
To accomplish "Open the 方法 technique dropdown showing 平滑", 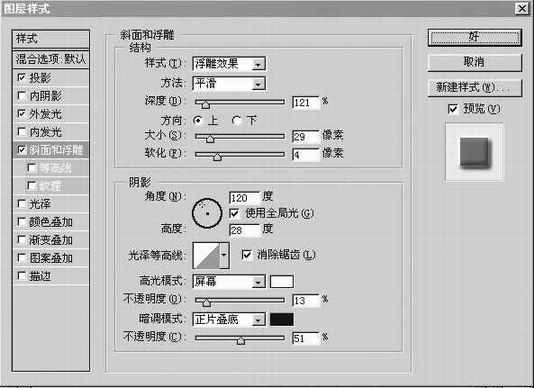I will pyautogui.click(x=229, y=83).
